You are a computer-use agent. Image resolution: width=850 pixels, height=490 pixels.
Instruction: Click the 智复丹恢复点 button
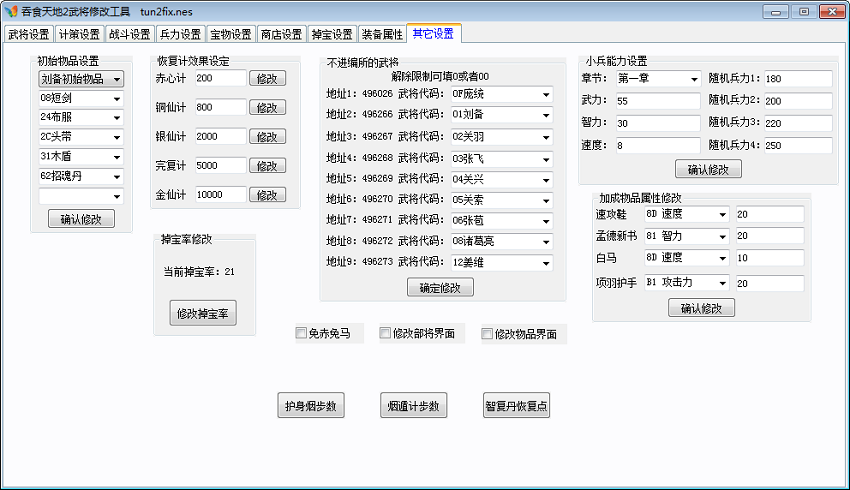point(516,405)
